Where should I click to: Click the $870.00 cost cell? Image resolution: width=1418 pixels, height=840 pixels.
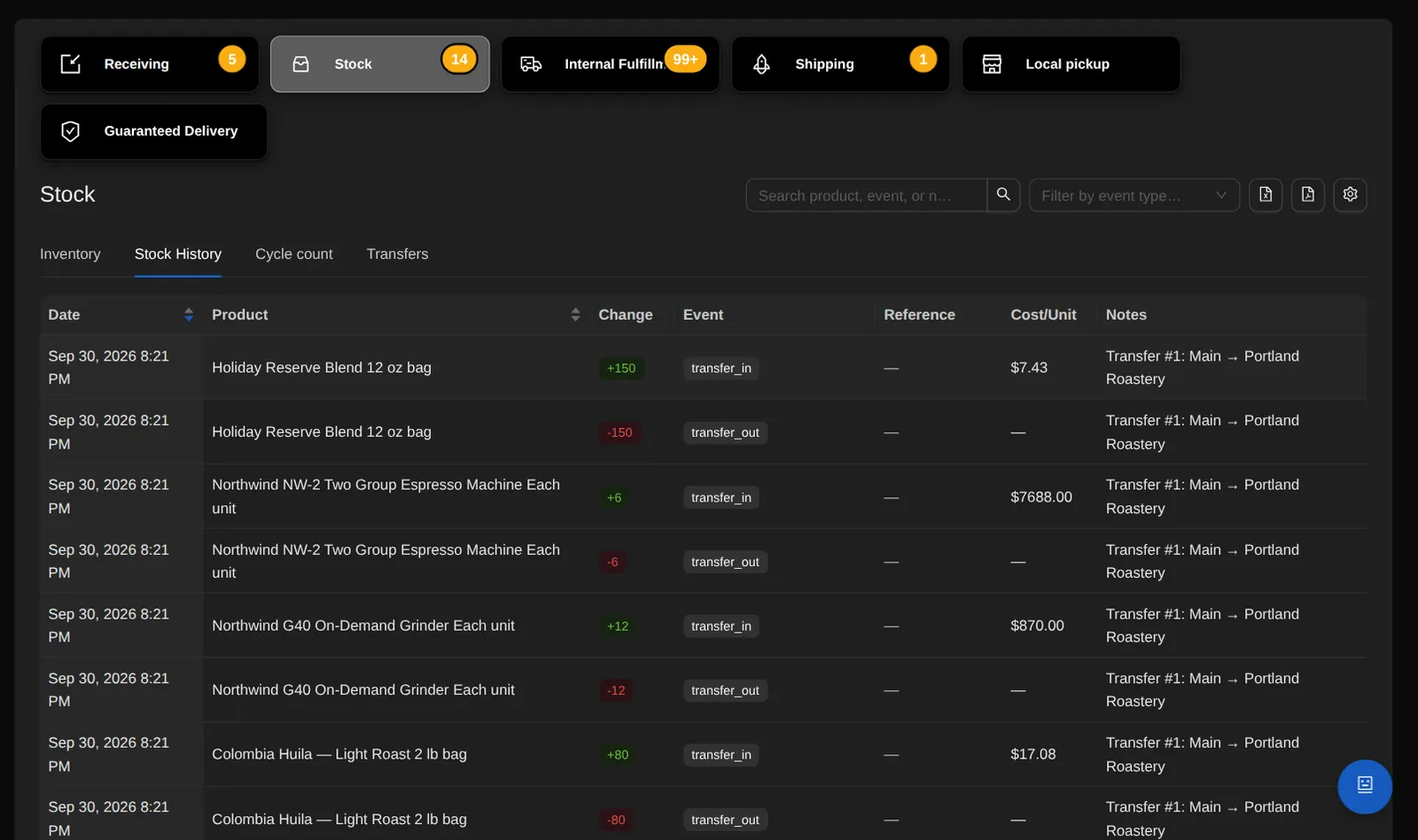(1037, 626)
